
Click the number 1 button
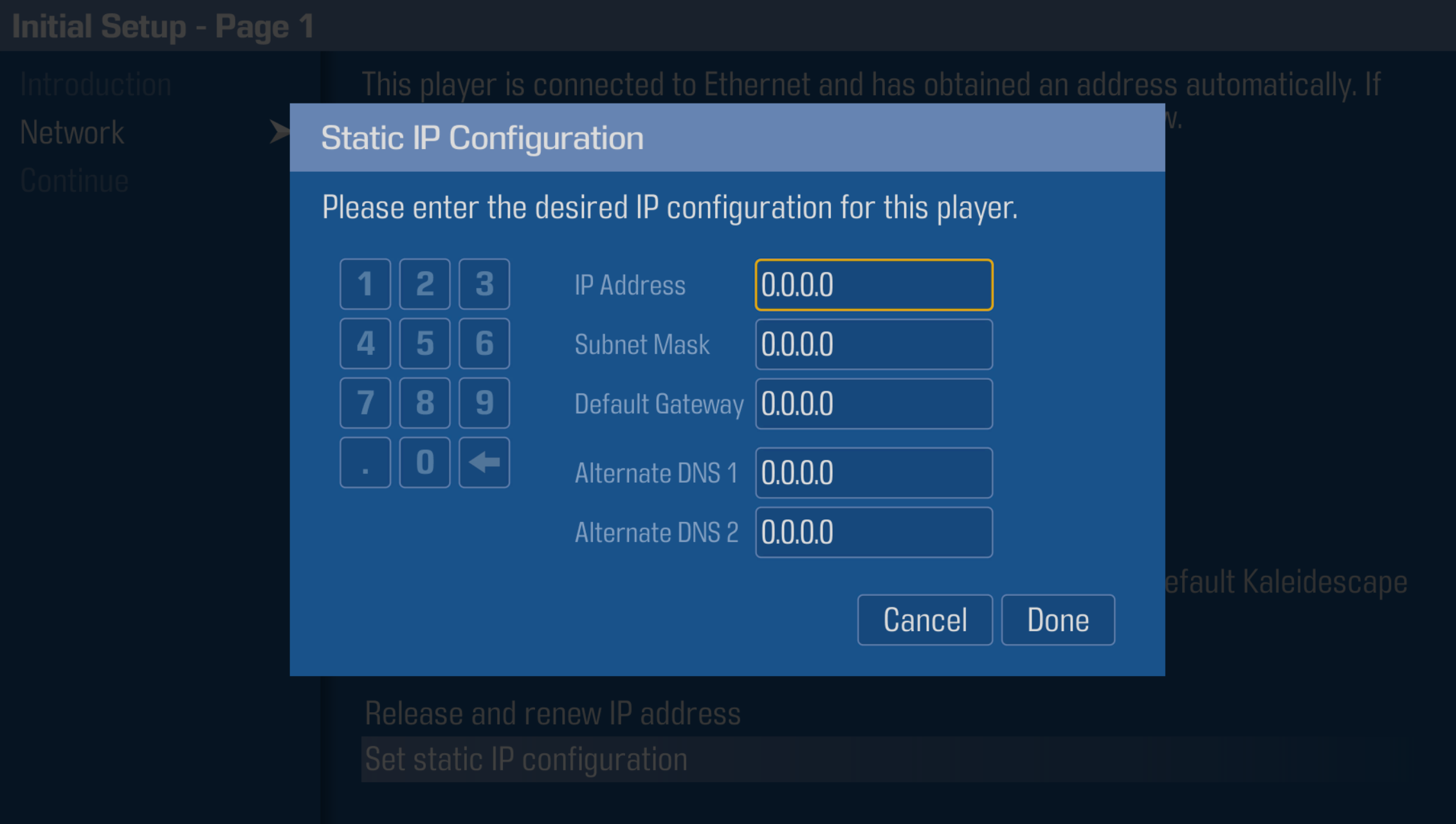(365, 283)
